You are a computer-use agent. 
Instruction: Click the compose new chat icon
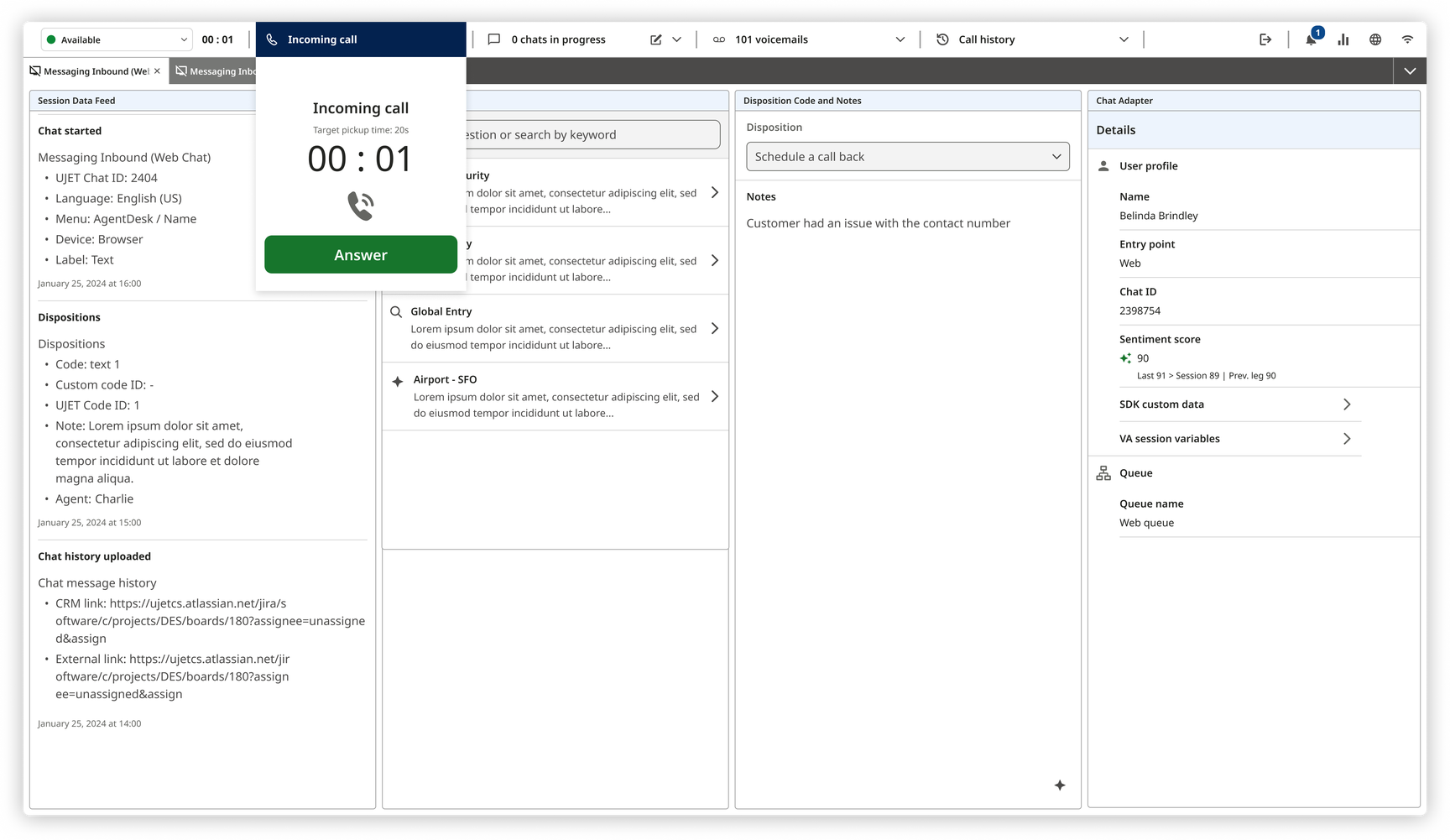656,39
